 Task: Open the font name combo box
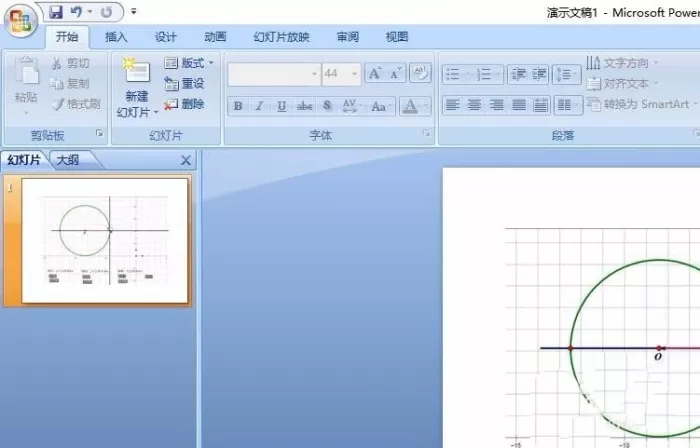pos(274,74)
